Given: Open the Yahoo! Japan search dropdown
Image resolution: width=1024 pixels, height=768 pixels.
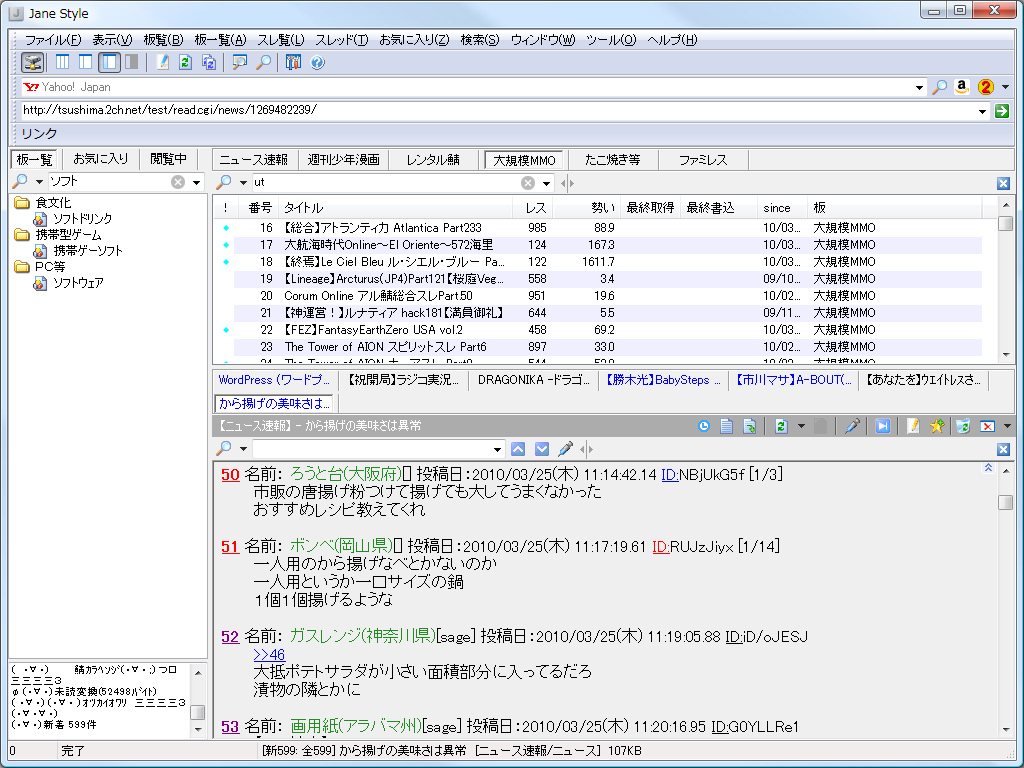Looking at the screenshot, I should point(922,87).
